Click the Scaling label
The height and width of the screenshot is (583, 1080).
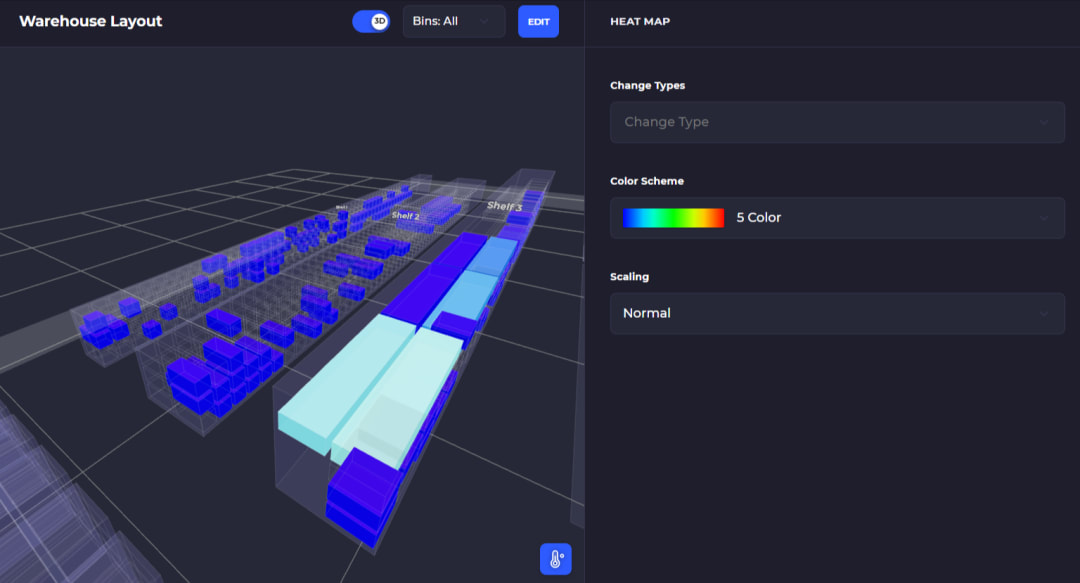tap(630, 277)
